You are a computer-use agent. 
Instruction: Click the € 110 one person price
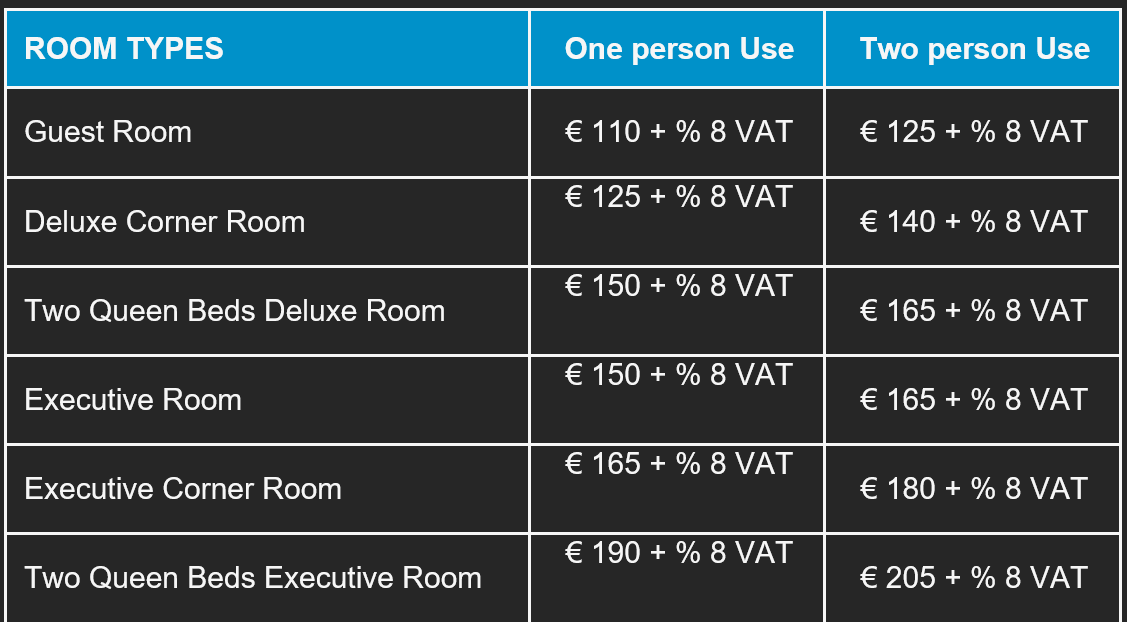coord(678,132)
